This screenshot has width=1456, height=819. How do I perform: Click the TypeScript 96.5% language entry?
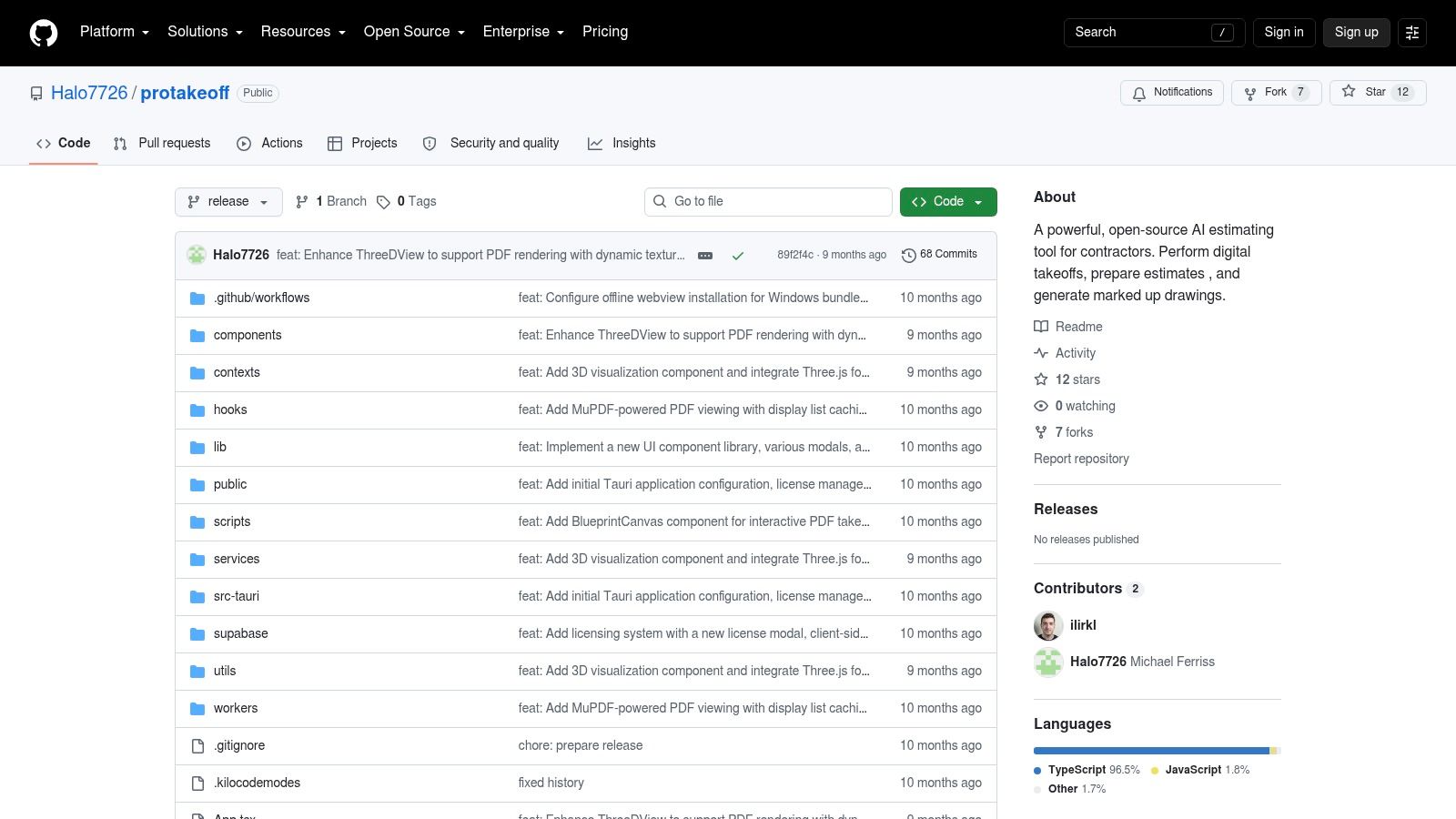tap(1087, 770)
